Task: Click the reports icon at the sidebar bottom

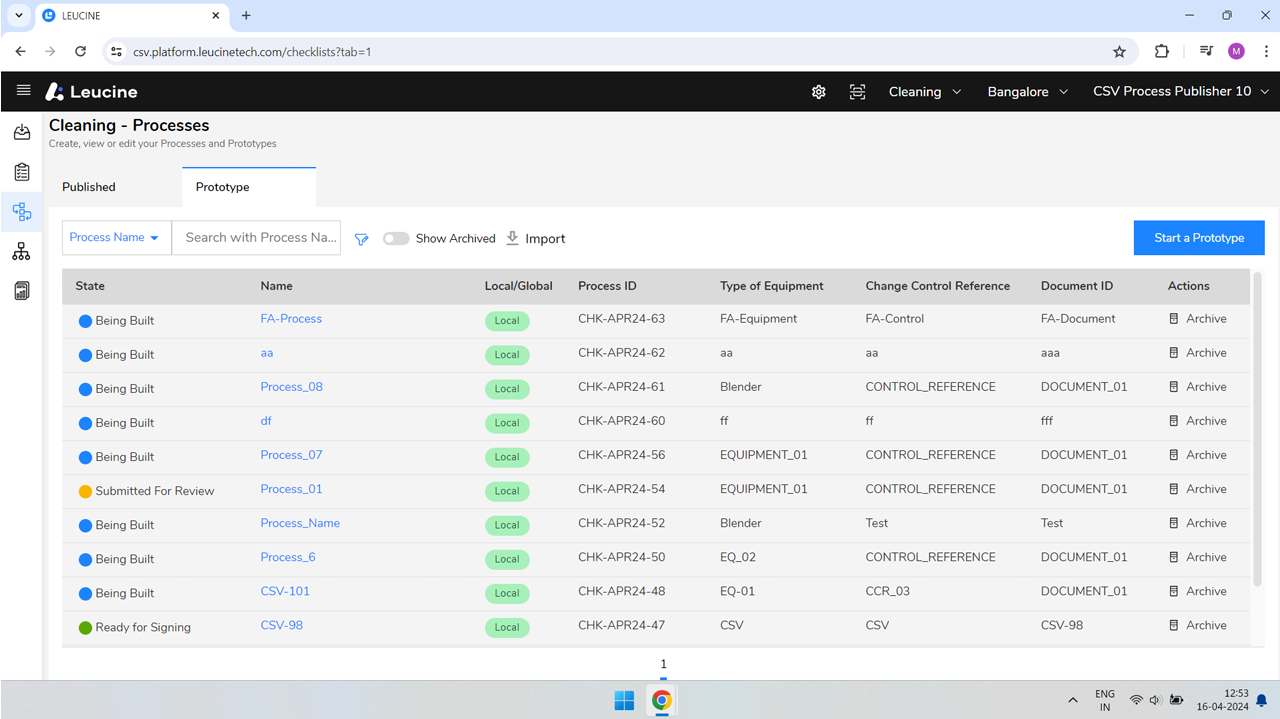Action: 21,290
